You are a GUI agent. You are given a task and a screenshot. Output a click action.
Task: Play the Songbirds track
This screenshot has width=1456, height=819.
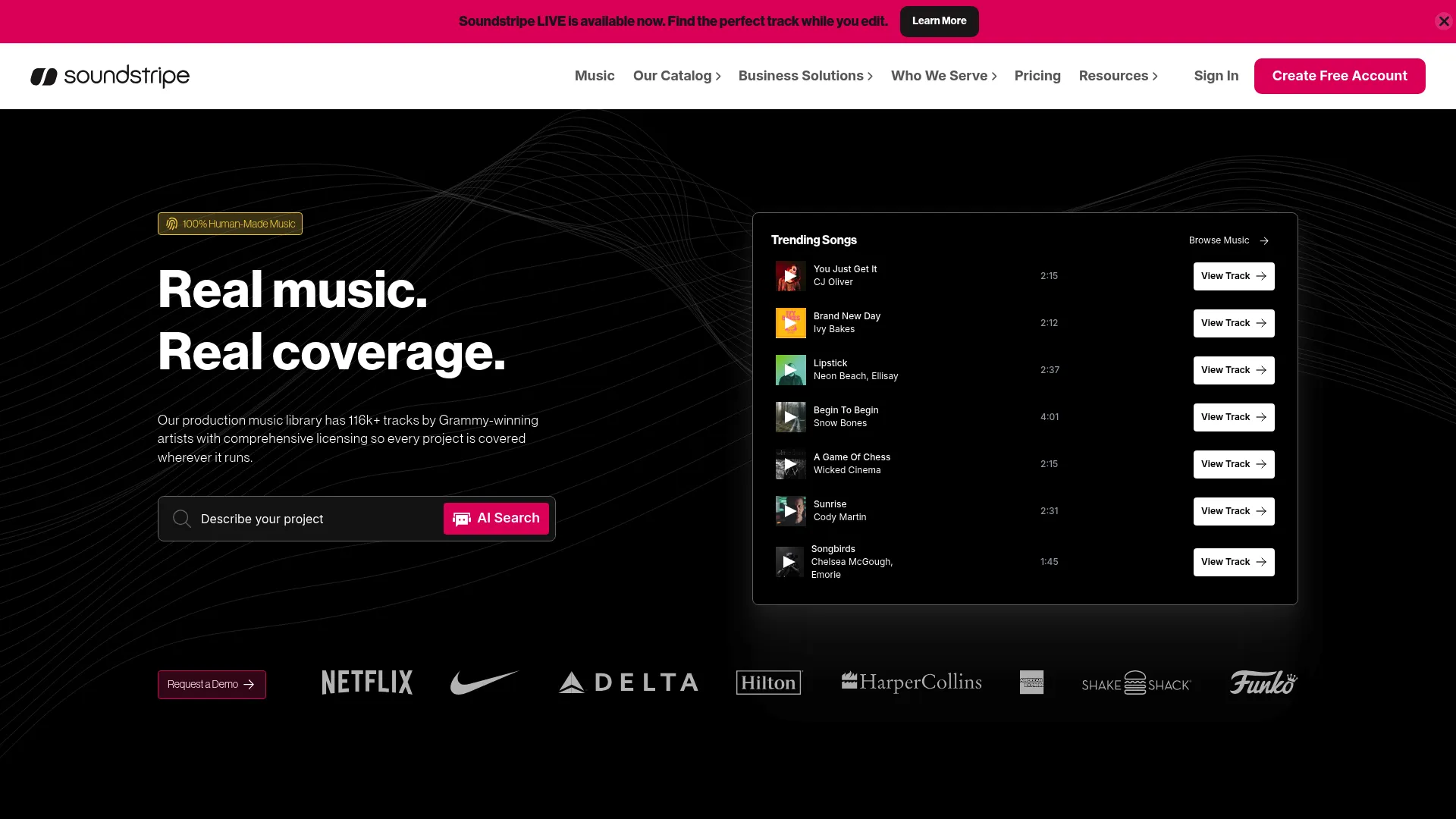pyautogui.click(x=789, y=562)
